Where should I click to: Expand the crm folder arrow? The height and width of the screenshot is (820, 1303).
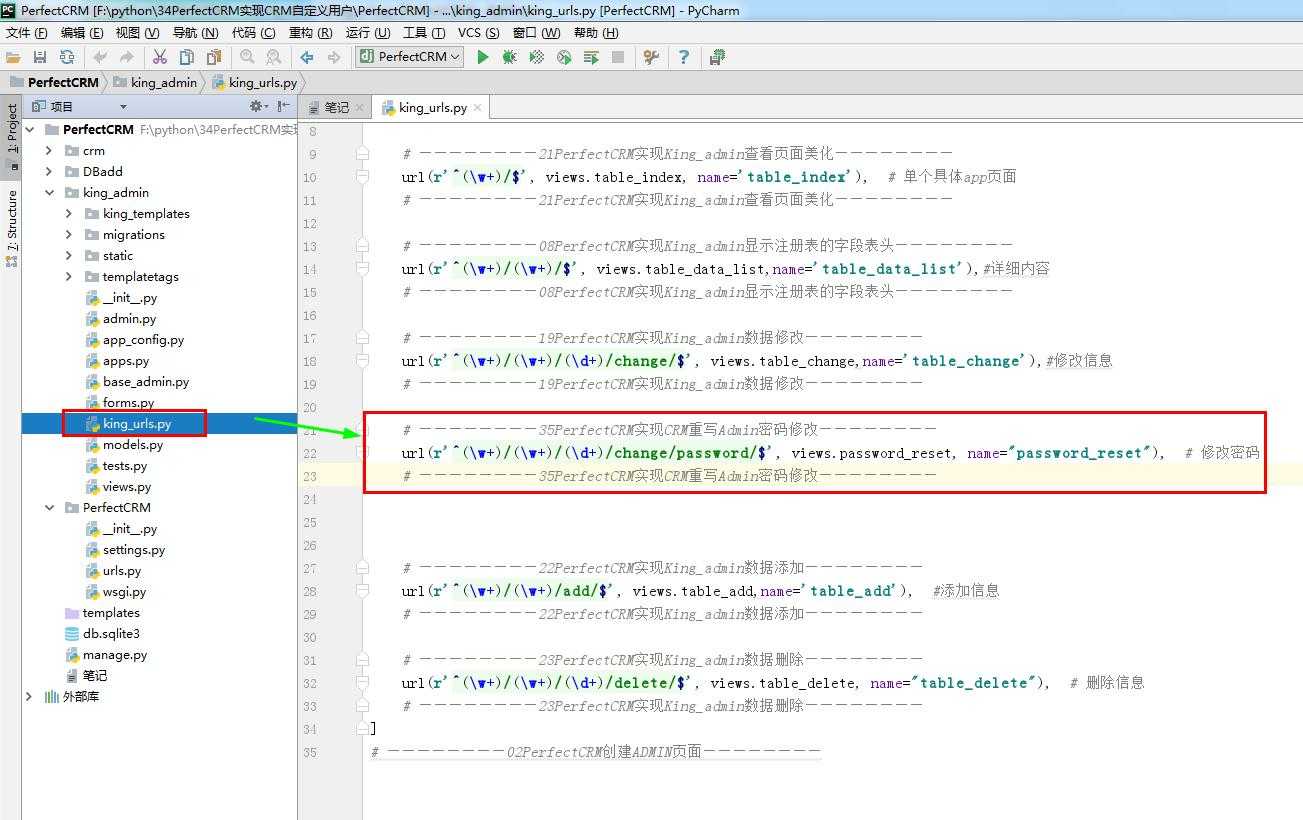click(x=49, y=150)
